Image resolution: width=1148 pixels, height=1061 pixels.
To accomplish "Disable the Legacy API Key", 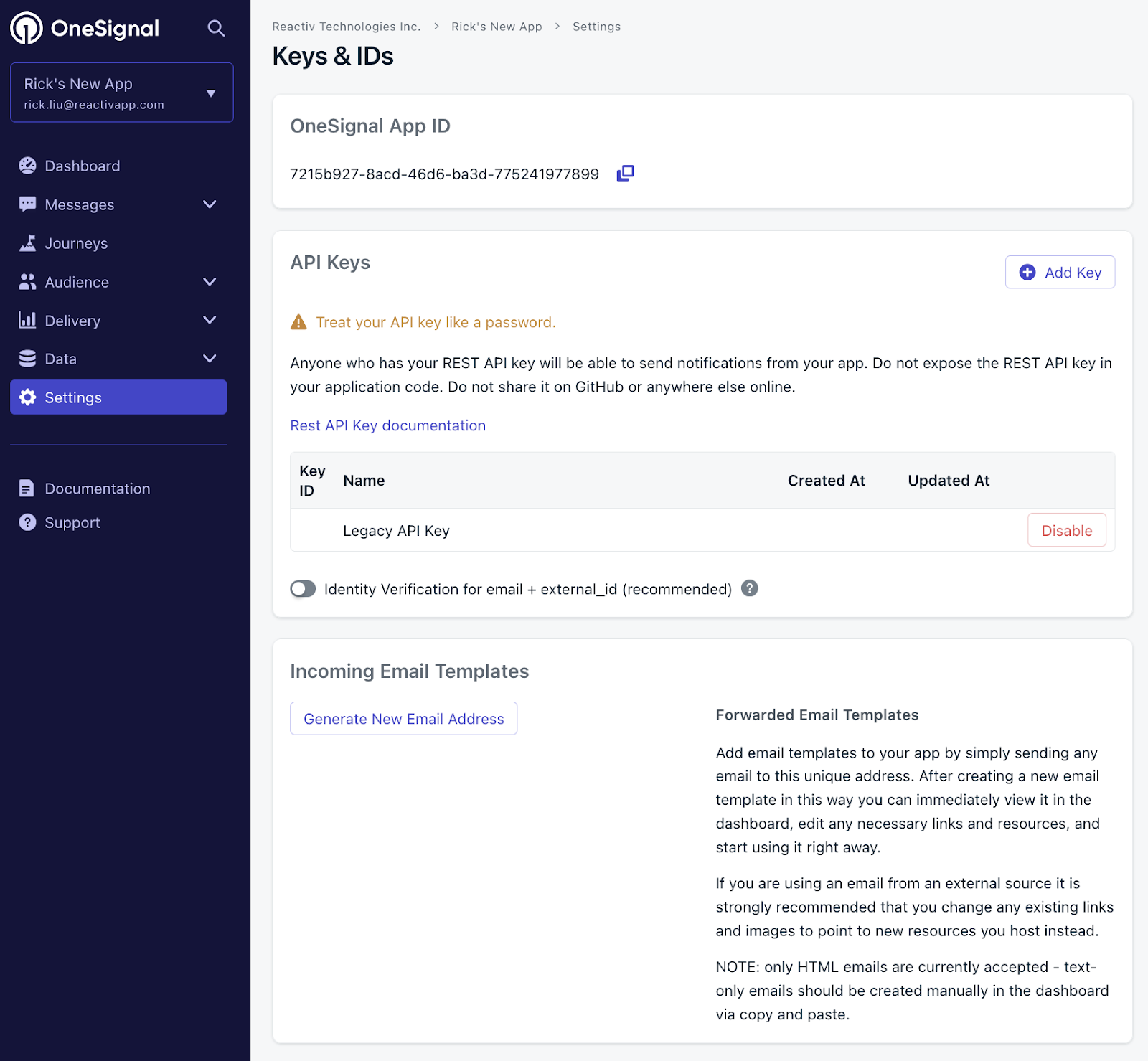I will [1066, 531].
